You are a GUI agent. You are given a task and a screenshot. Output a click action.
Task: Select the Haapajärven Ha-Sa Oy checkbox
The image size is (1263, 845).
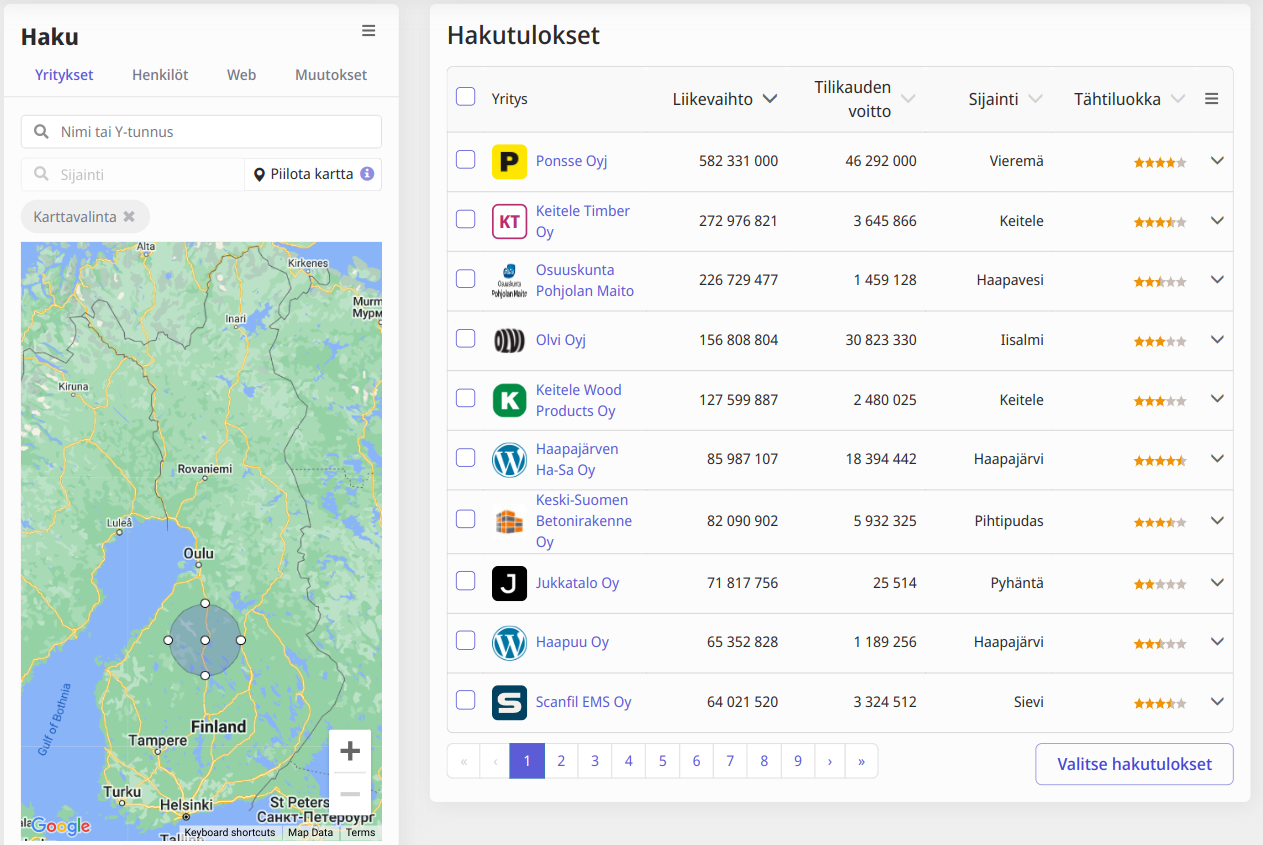[465, 458]
